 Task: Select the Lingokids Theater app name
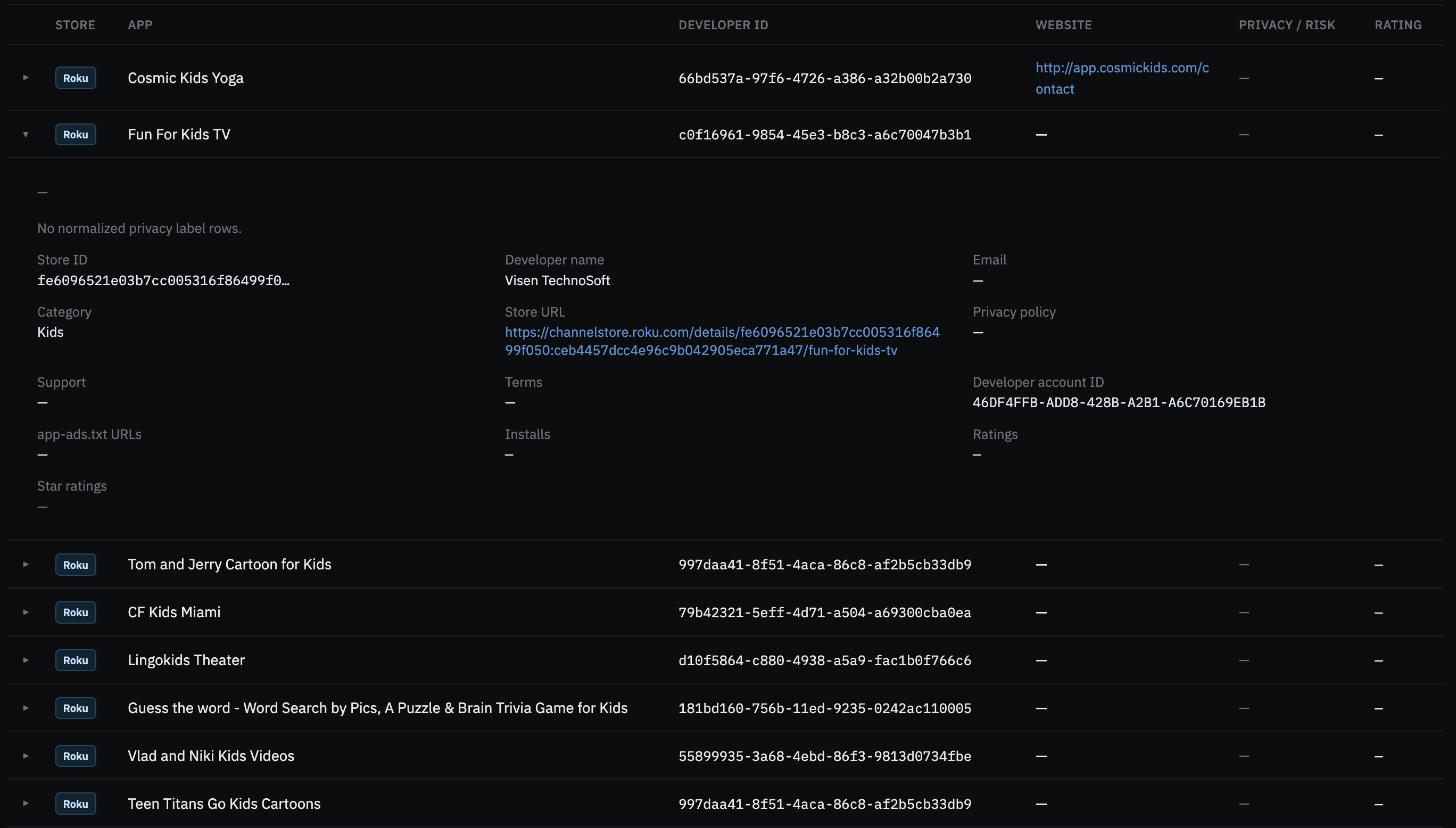pyautogui.click(x=186, y=660)
